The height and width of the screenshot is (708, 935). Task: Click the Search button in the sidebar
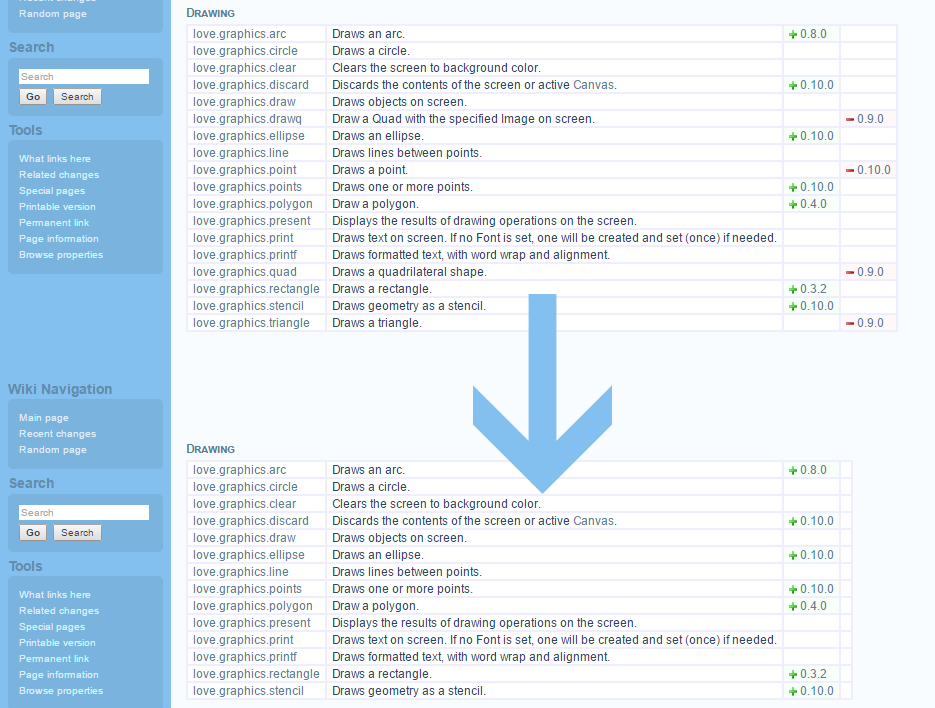(77, 96)
